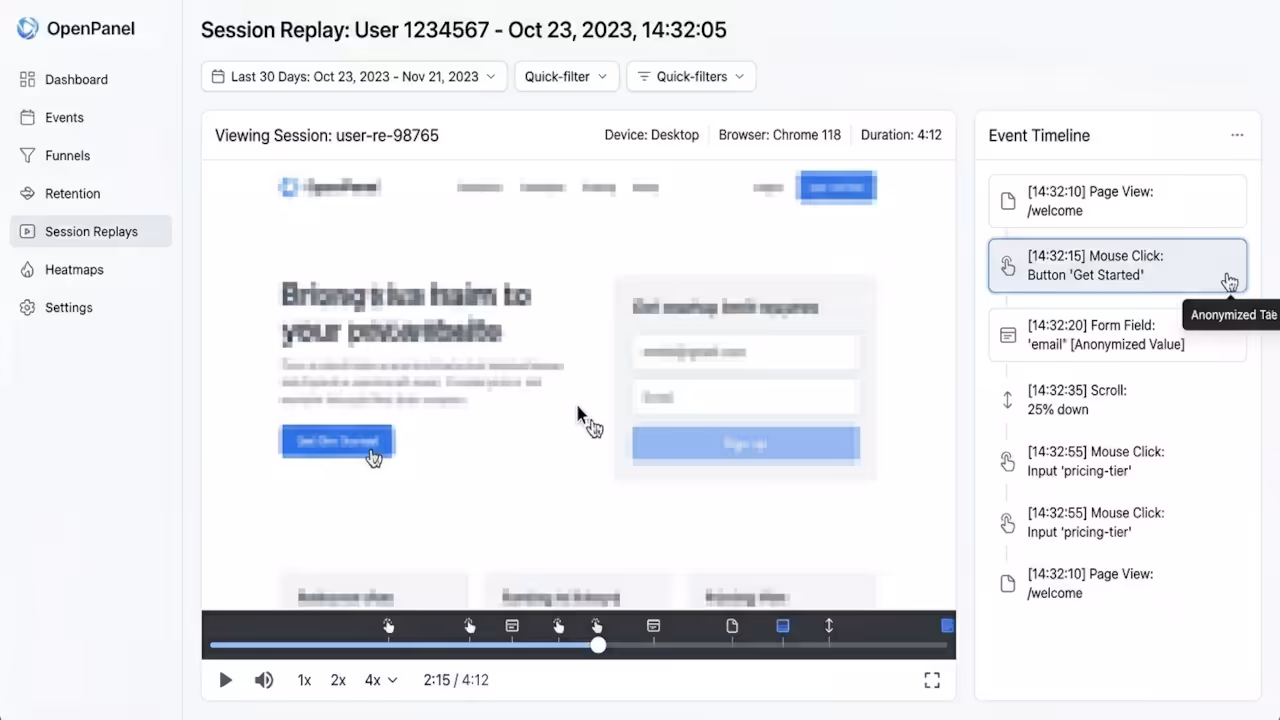The height and width of the screenshot is (720, 1280).
Task: Set playback speed to 1x
Action: click(x=304, y=680)
